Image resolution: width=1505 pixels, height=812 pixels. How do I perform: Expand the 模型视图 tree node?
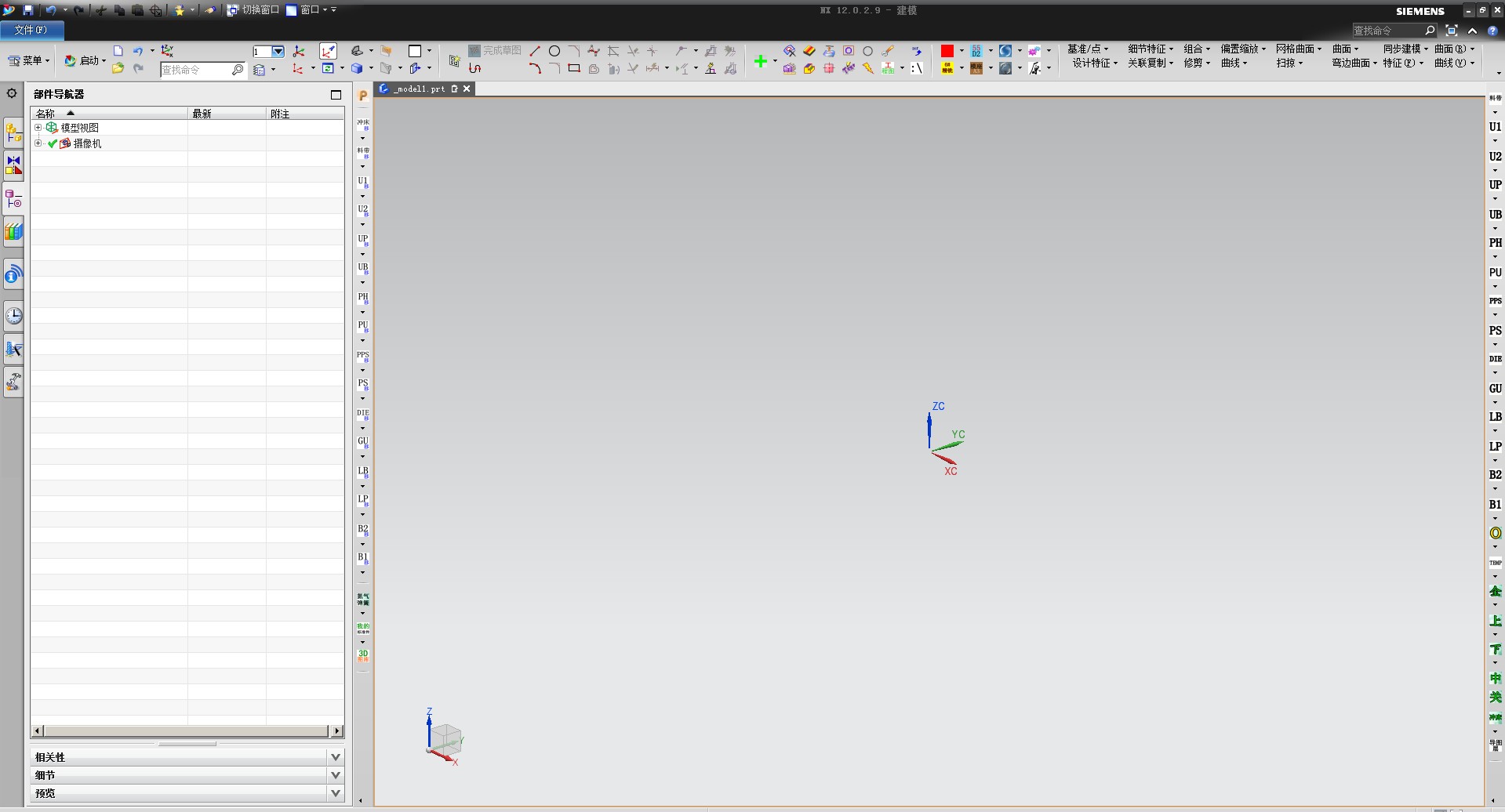click(x=38, y=127)
